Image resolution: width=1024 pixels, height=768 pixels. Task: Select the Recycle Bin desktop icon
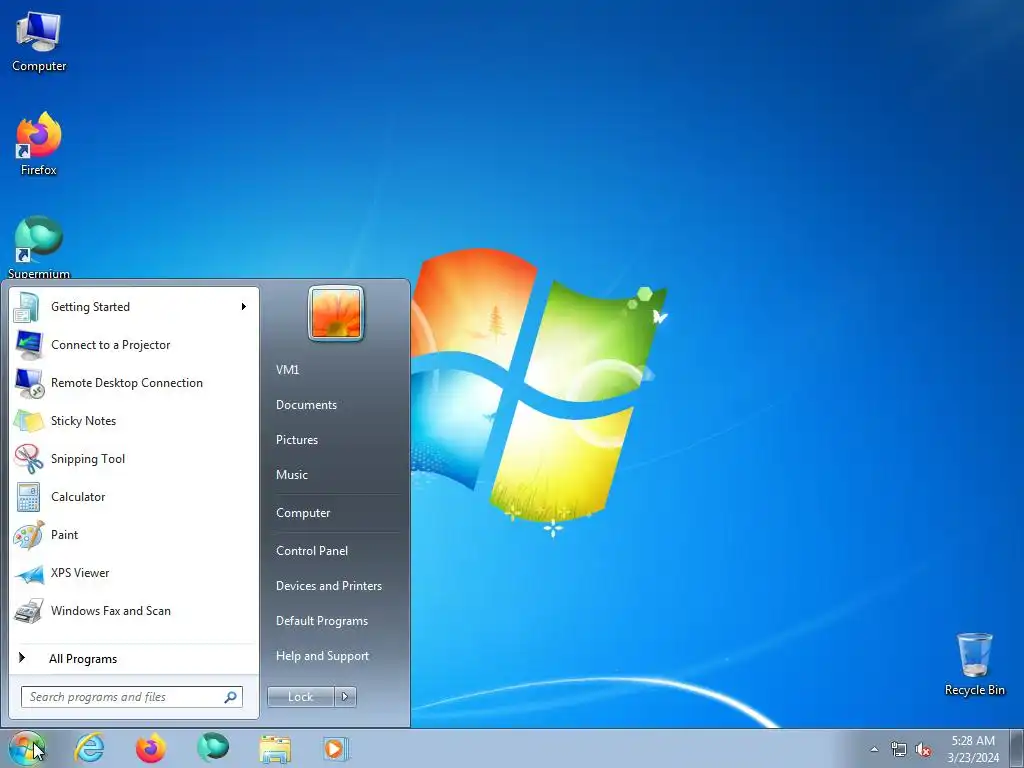click(x=974, y=664)
